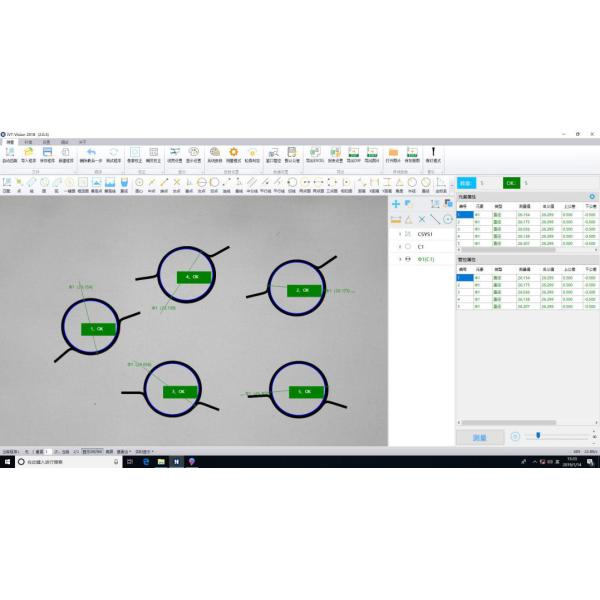Screen dimensions: 600x600
Task: Open the orange gear measurement settings
Action: tap(233, 151)
